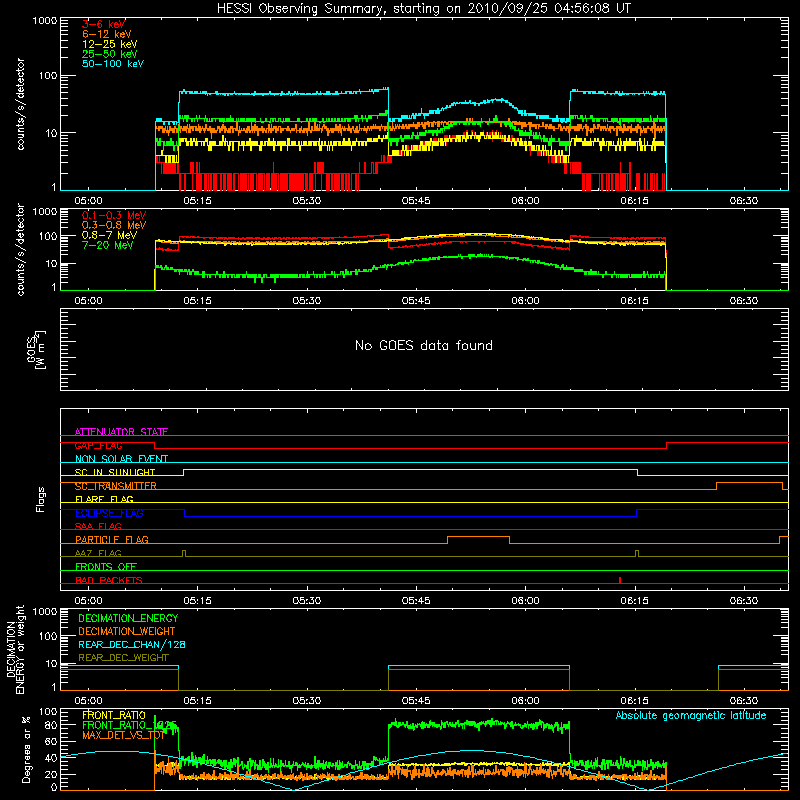Select the green 25-50 keV legend label

110,54
